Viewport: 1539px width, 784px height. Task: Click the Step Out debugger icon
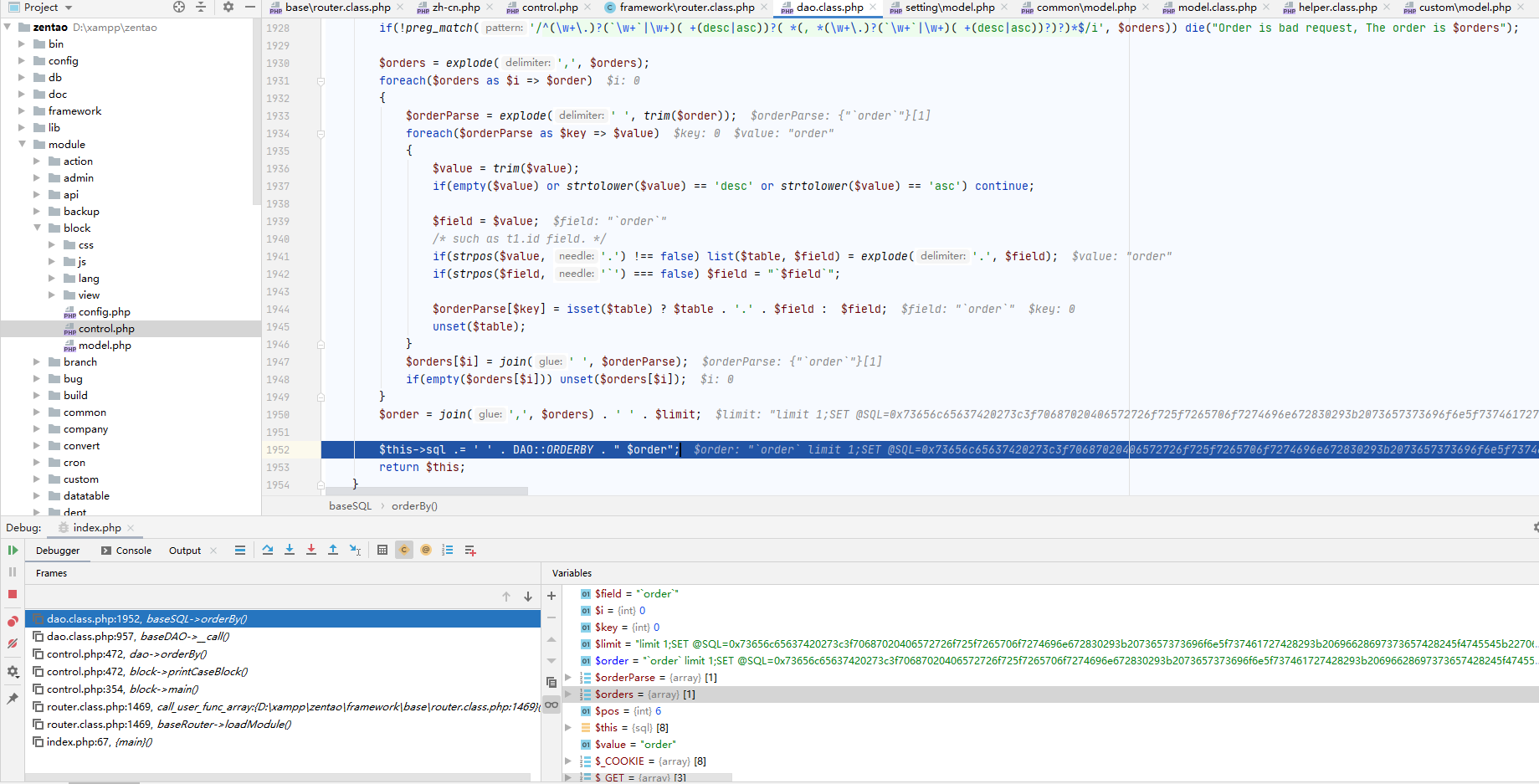(x=333, y=550)
